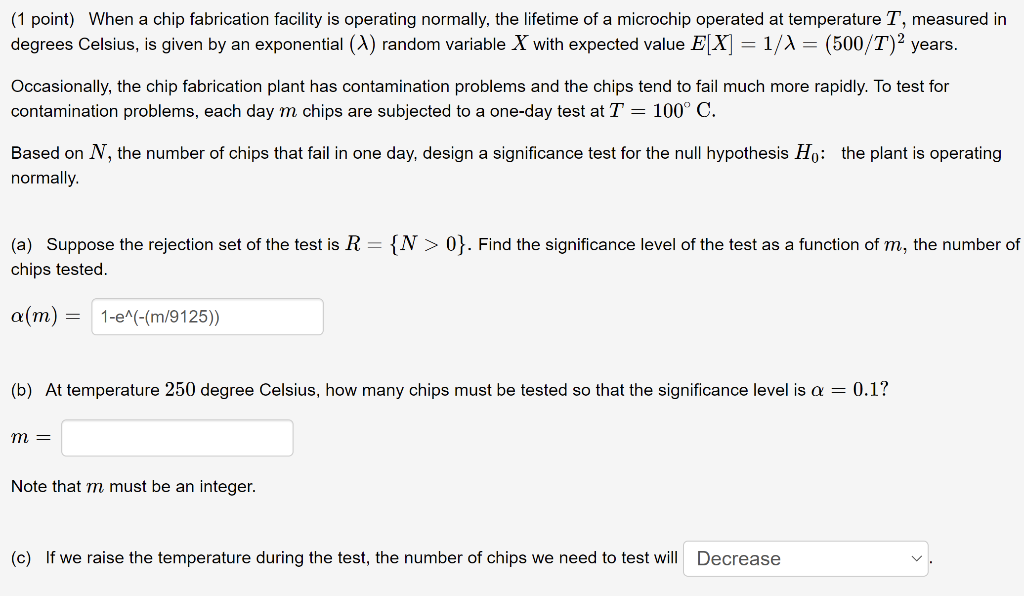The height and width of the screenshot is (596, 1024).
Task: Place cursor in the empty part (b) box
Action: click(x=176, y=437)
